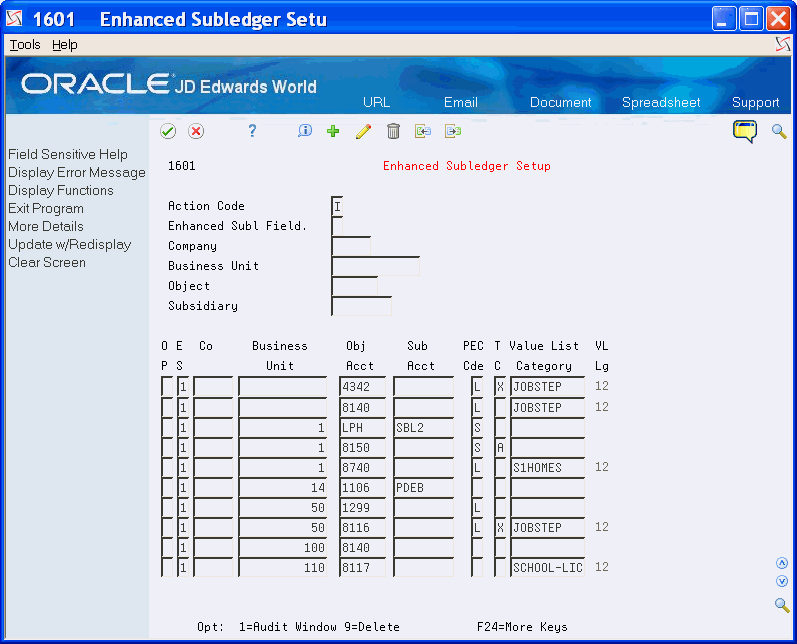Click the Company input field
The image size is (797, 644).
[351, 246]
